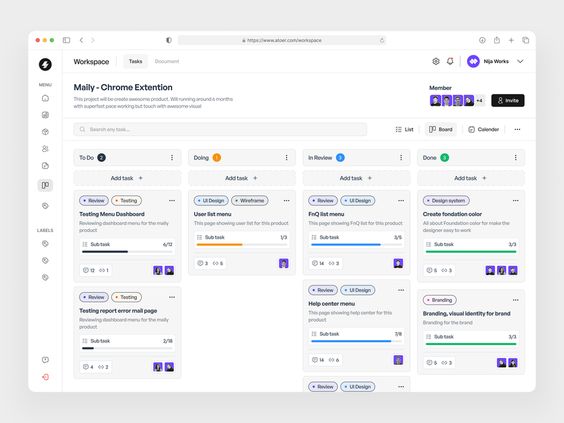Select the Tasks tab
Image resolution: width=564 pixels, height=423 pixels.
(135, 62)
